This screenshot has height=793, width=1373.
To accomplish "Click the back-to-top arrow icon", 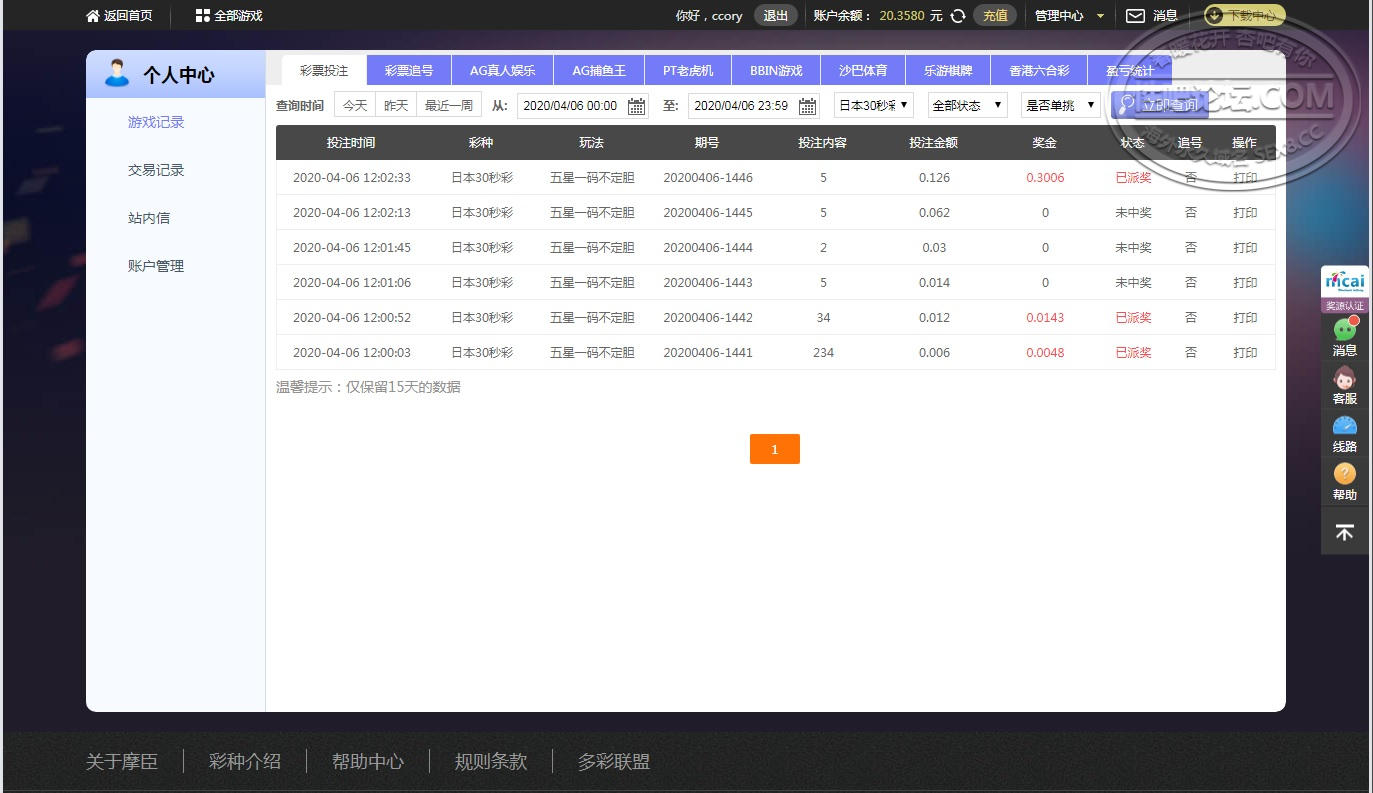I will click(x=1344, y=532).
